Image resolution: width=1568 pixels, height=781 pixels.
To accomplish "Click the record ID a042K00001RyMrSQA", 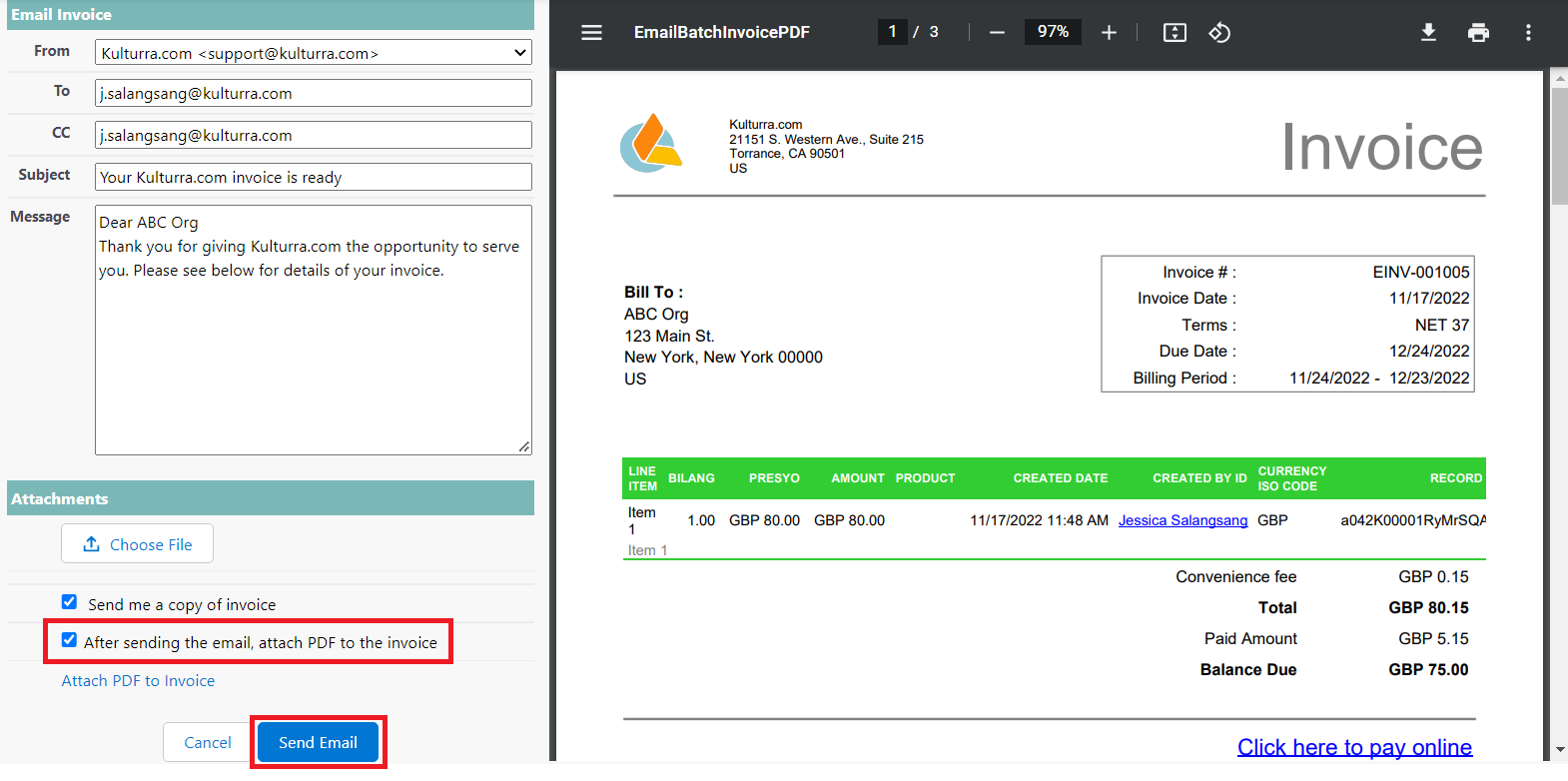I will point(1413,520).
